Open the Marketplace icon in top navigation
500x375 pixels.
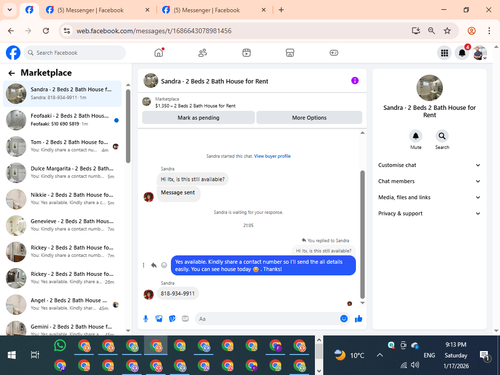point(290,53)
